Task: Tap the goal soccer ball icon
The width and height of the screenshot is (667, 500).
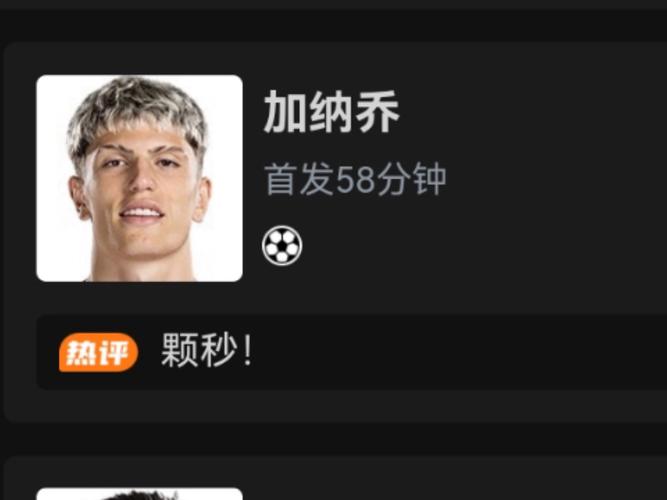Action: click(282, 246)
